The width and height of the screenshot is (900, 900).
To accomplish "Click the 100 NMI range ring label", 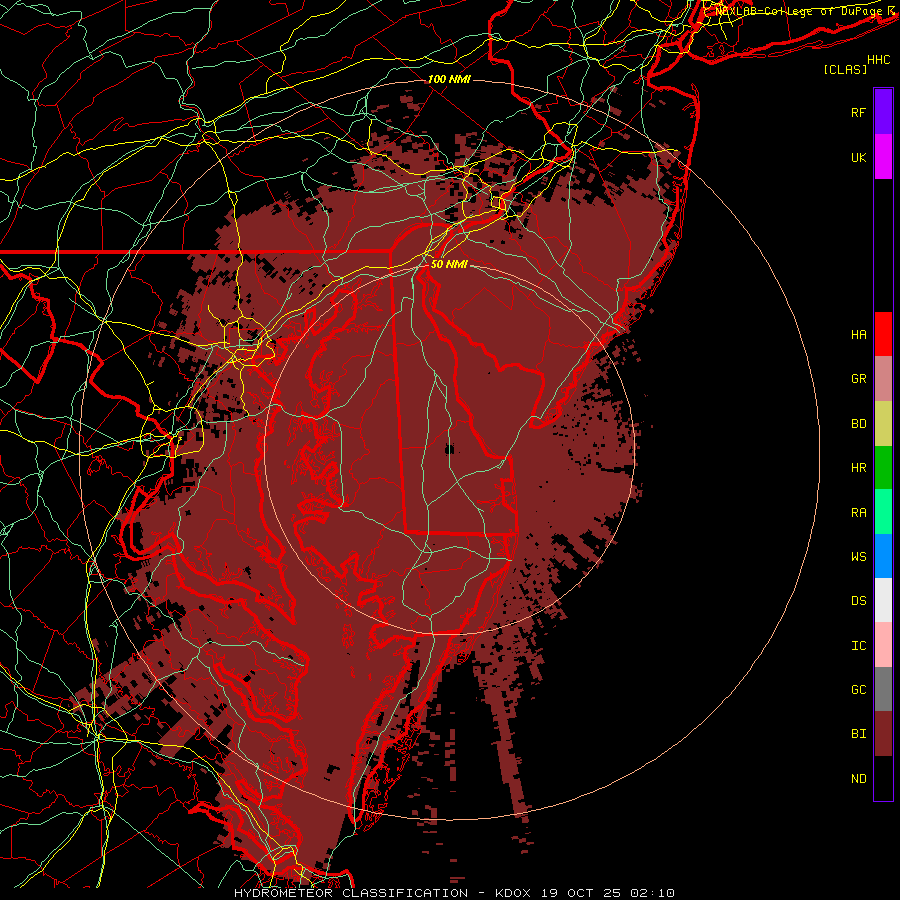I will click(449, 79).
